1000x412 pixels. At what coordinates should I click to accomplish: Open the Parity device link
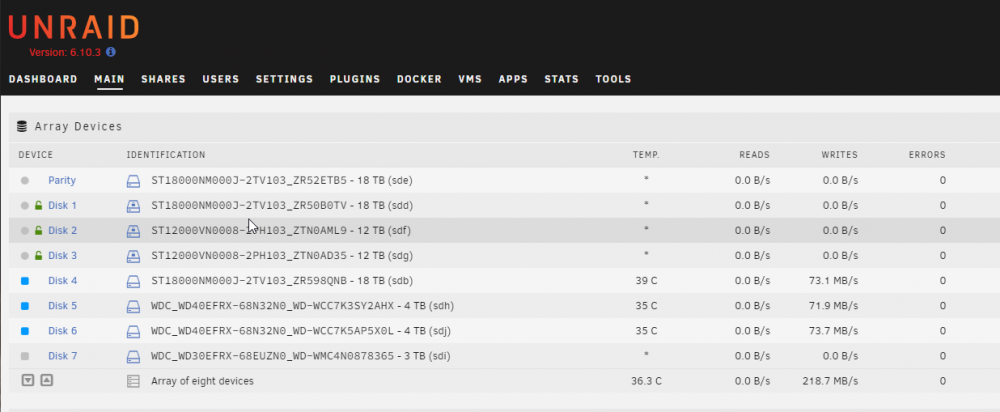tap(62, 180)
